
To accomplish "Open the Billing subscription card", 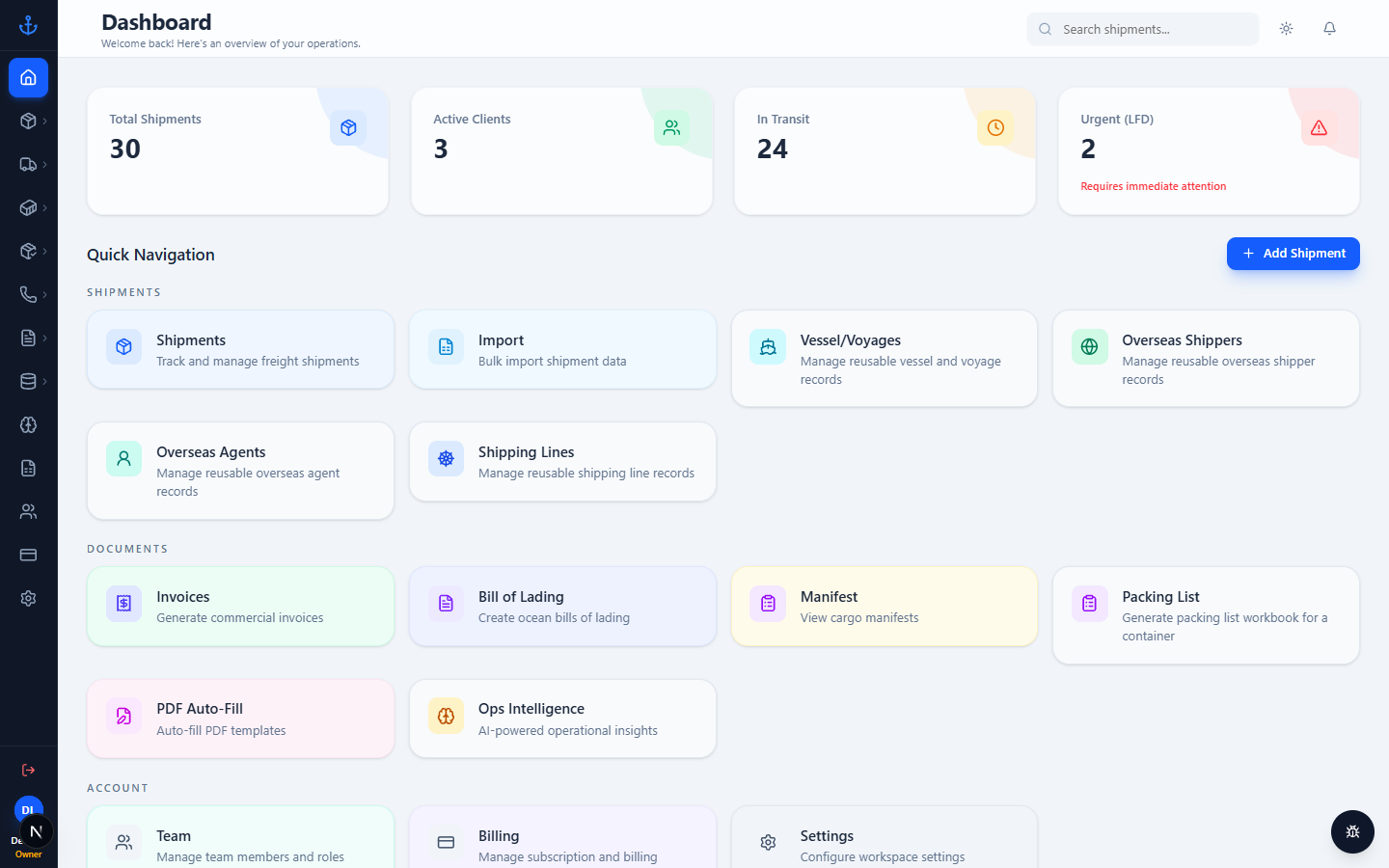I will click(562, 837).
